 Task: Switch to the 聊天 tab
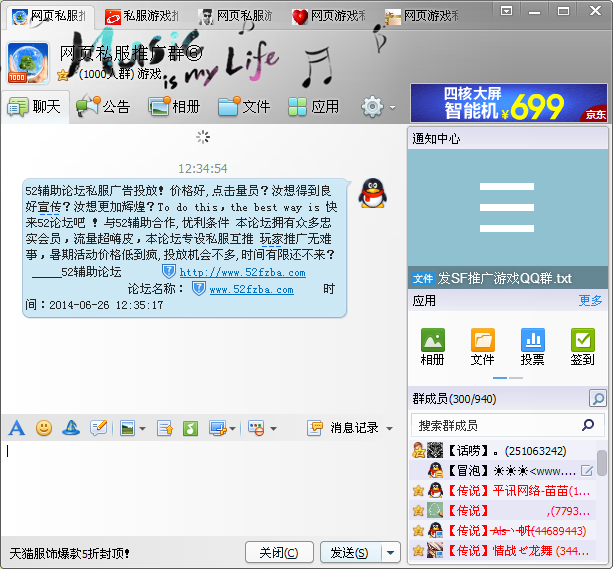[x=35, y=107]
